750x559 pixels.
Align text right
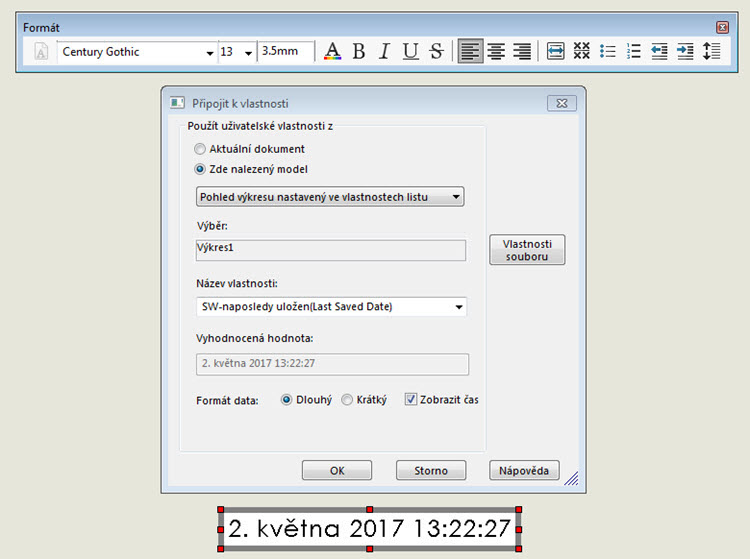[522, 51]
